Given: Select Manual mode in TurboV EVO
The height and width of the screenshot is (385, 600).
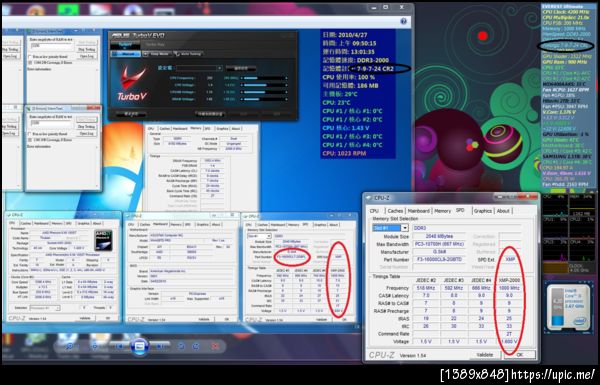Looking at the screenshot, I should tap(126, 54).
